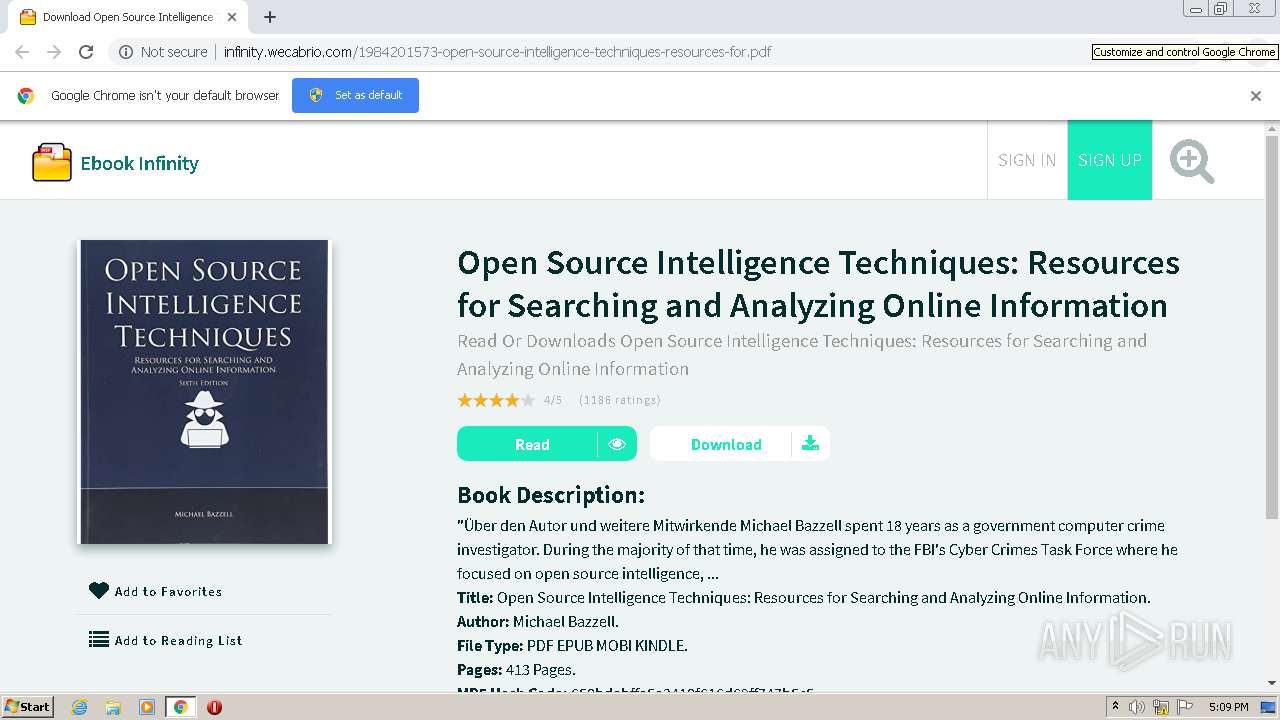Reload the page with the refresh icon

pyautogui.click(x=86, y=52)
